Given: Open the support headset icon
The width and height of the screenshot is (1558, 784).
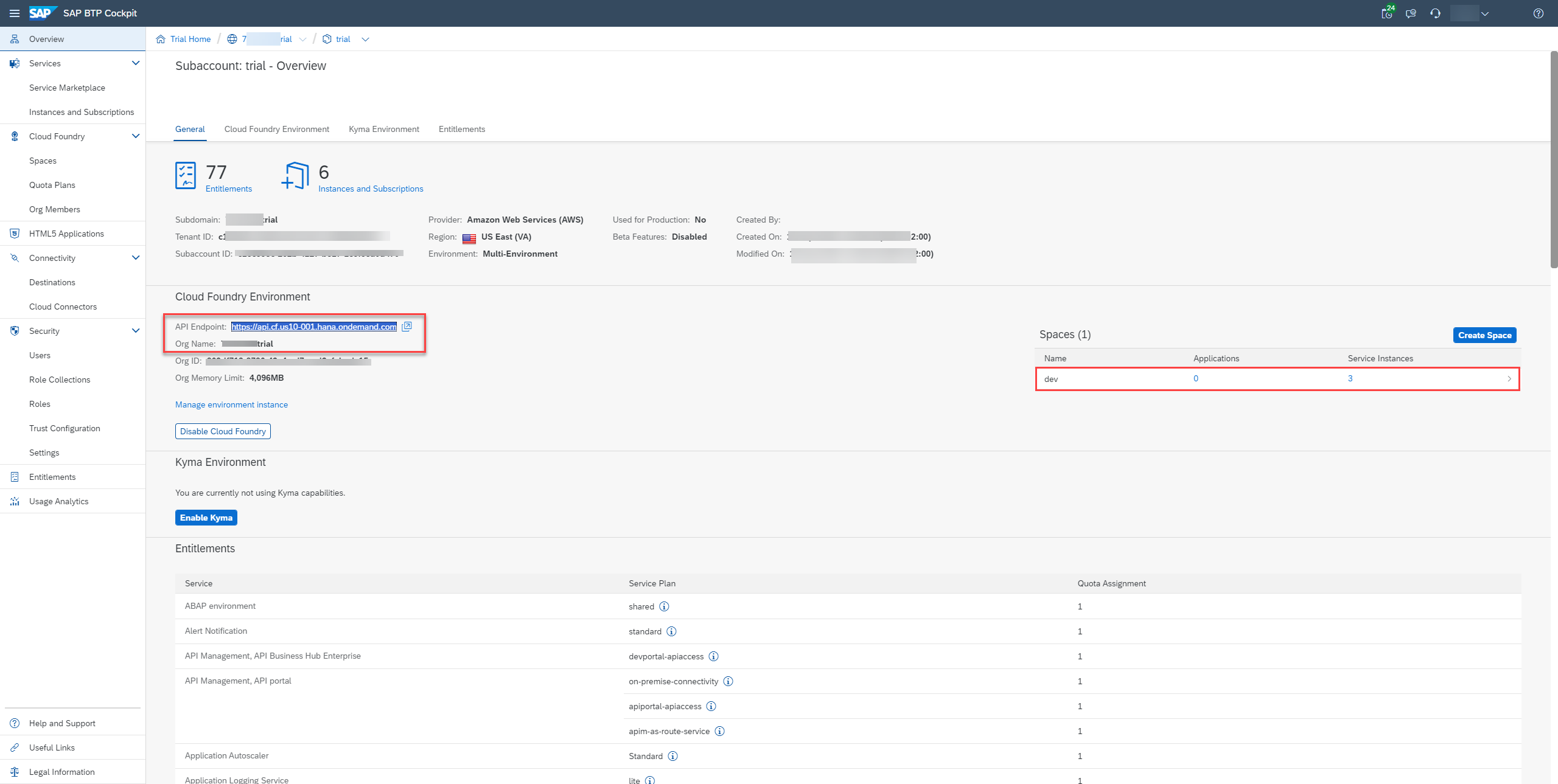Looking at the screenshot, I should [1435, 13].
